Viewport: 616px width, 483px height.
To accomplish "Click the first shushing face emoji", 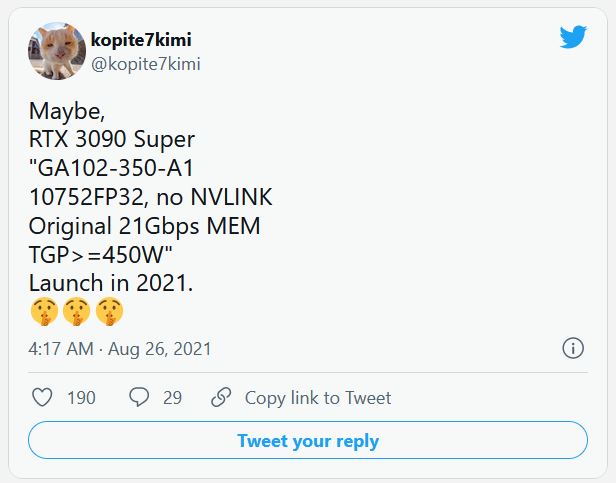I will [x=44, y=312].
